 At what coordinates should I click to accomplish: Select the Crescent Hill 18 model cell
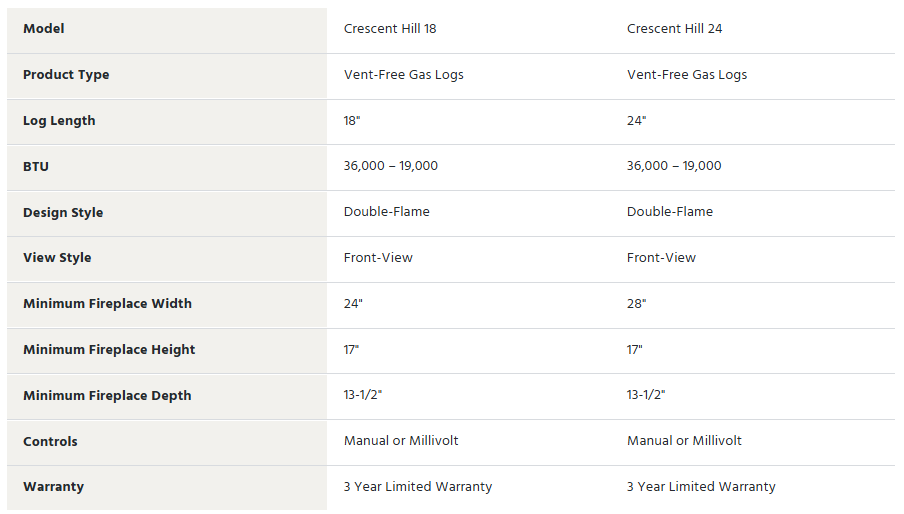pyautogui.click(x=390, y=29)
